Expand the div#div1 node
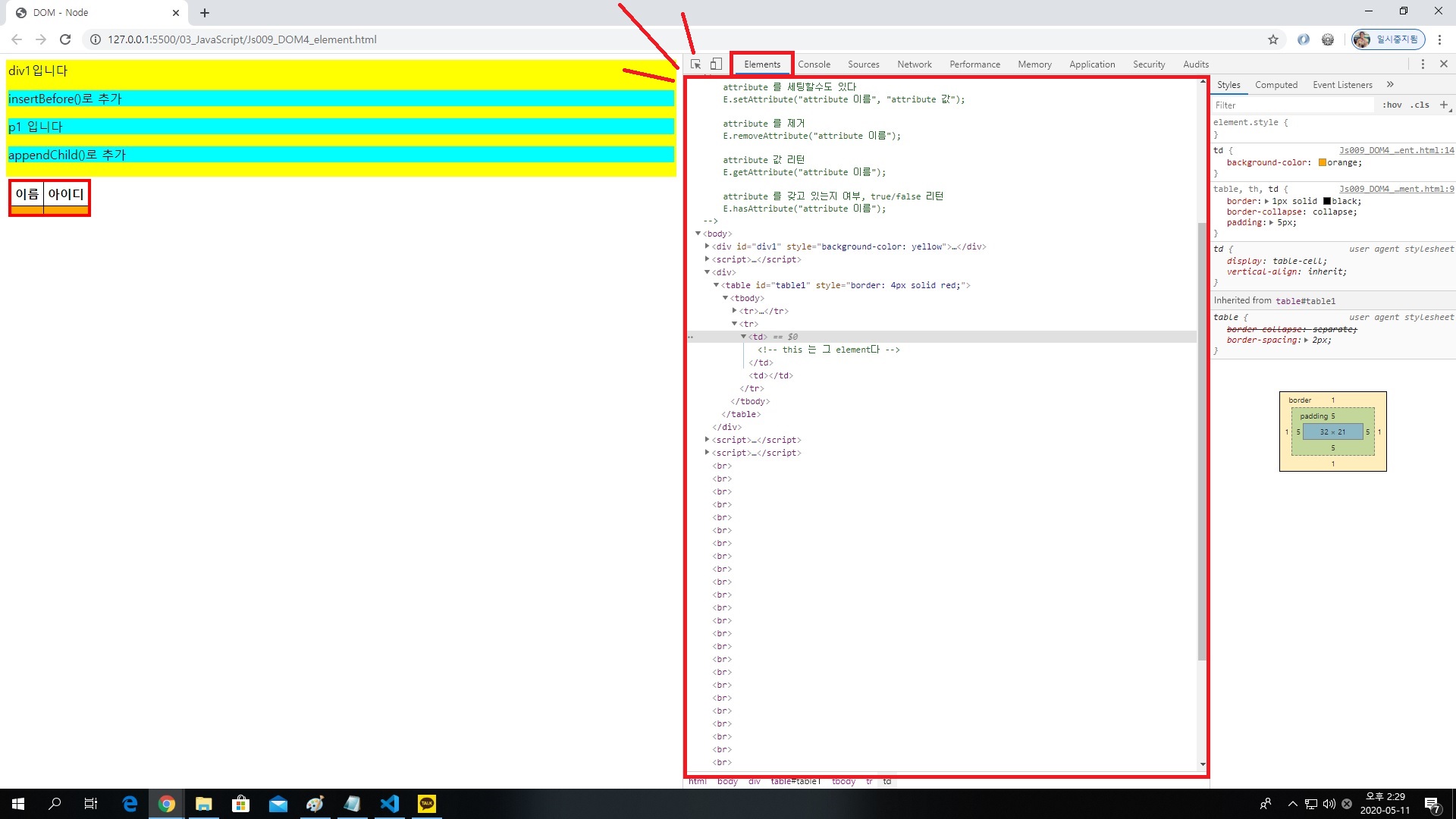Viewport: 1456px width, 819px height. point(707,246)
